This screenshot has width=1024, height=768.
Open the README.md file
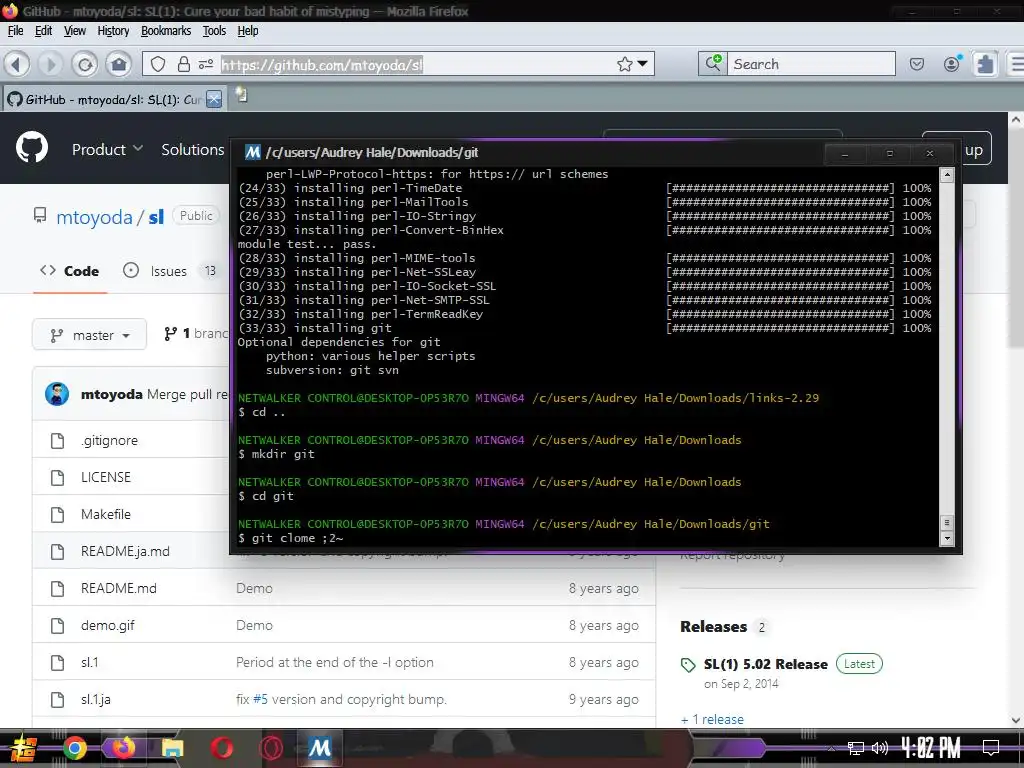pyautogui.click(x=119, y=588)
